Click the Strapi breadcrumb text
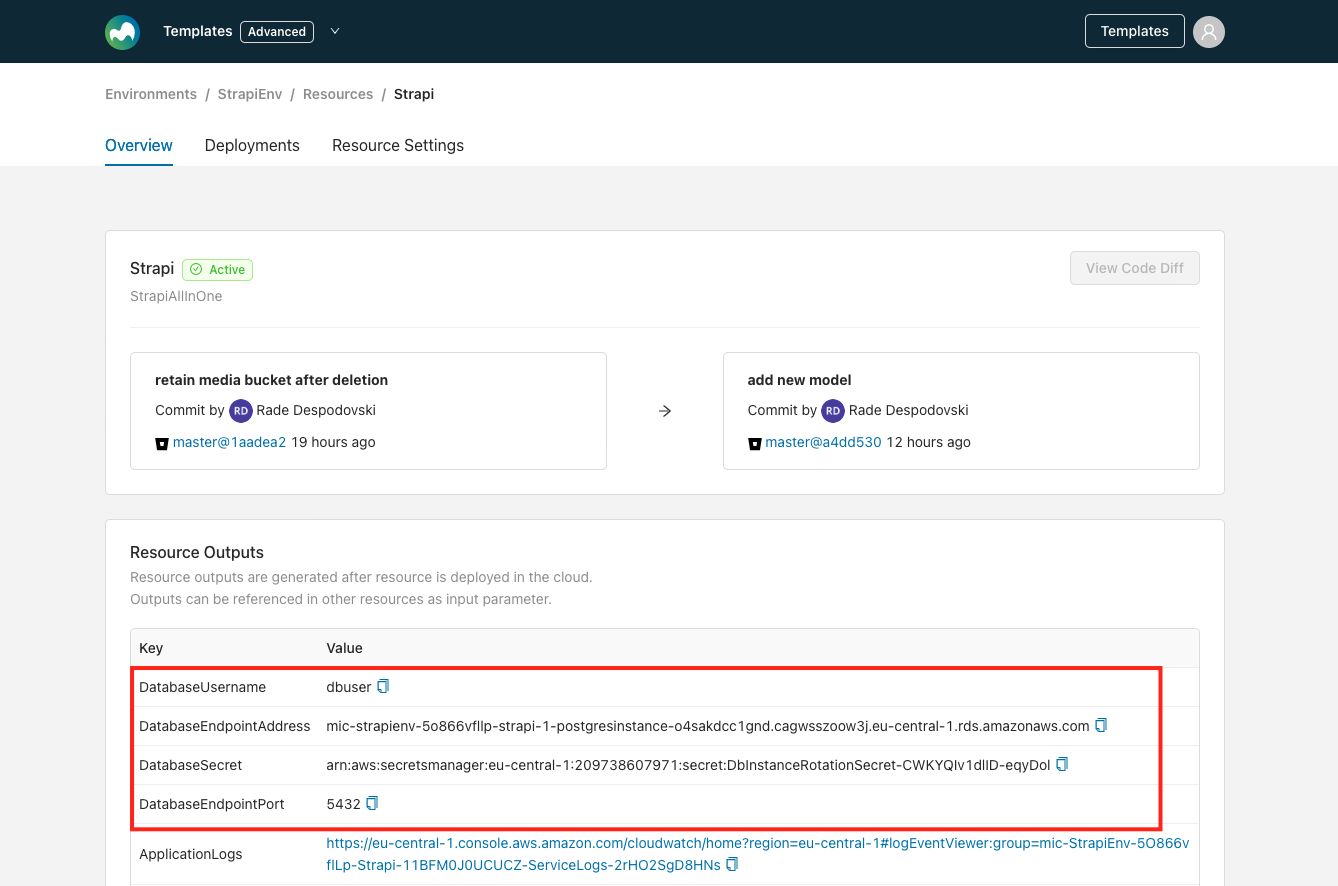 [x=414, y=94]
